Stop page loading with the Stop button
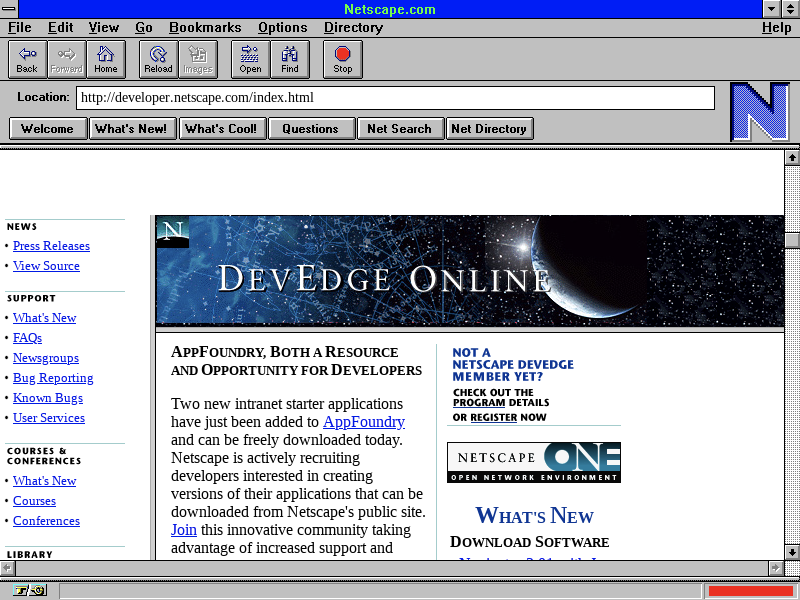 coord(343,59)
